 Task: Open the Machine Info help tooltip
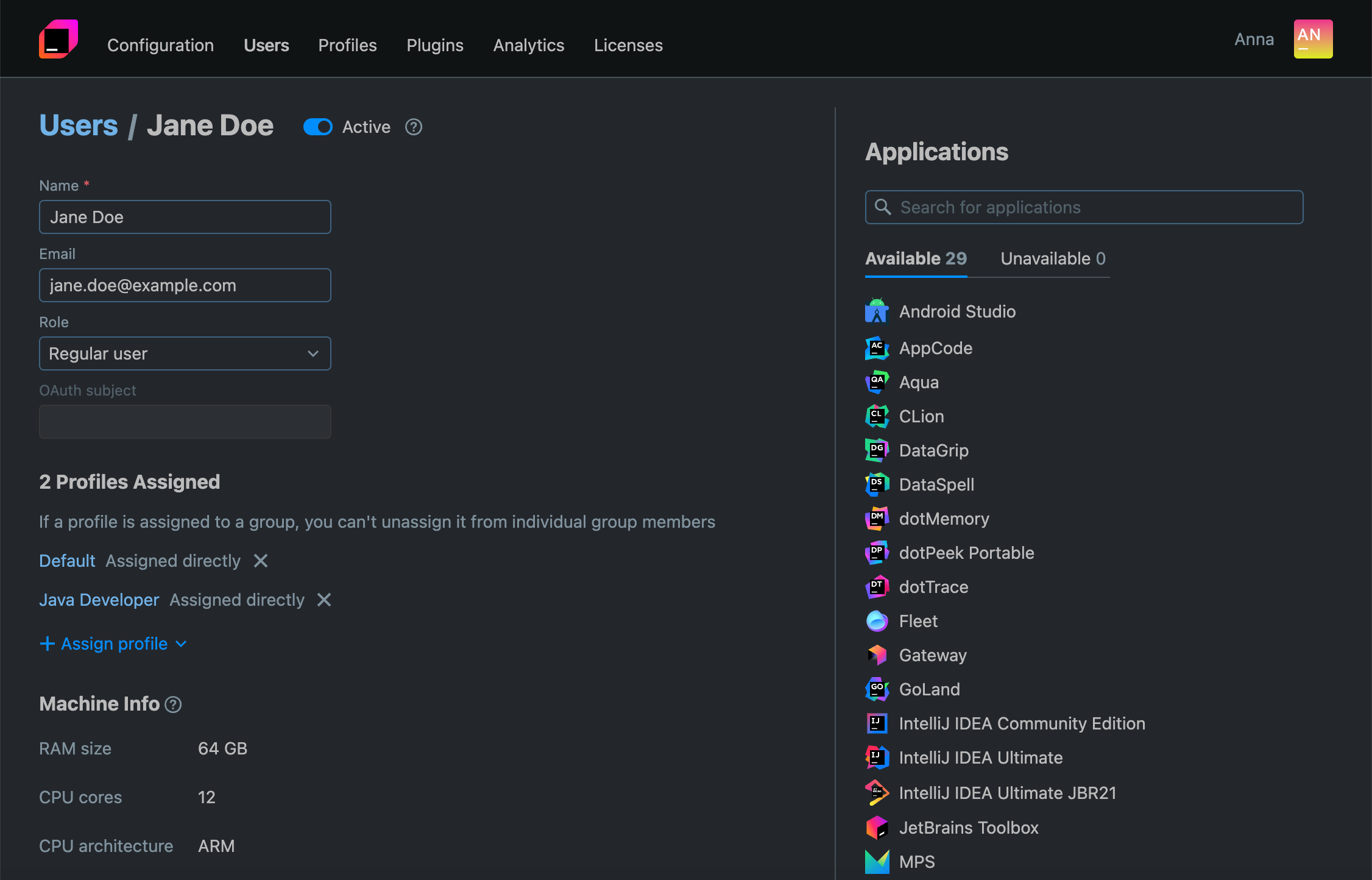[x=173, y=704]
